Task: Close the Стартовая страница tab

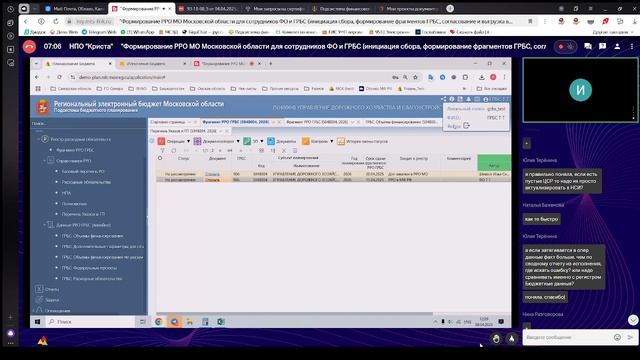Action: (x=196, y=122)
